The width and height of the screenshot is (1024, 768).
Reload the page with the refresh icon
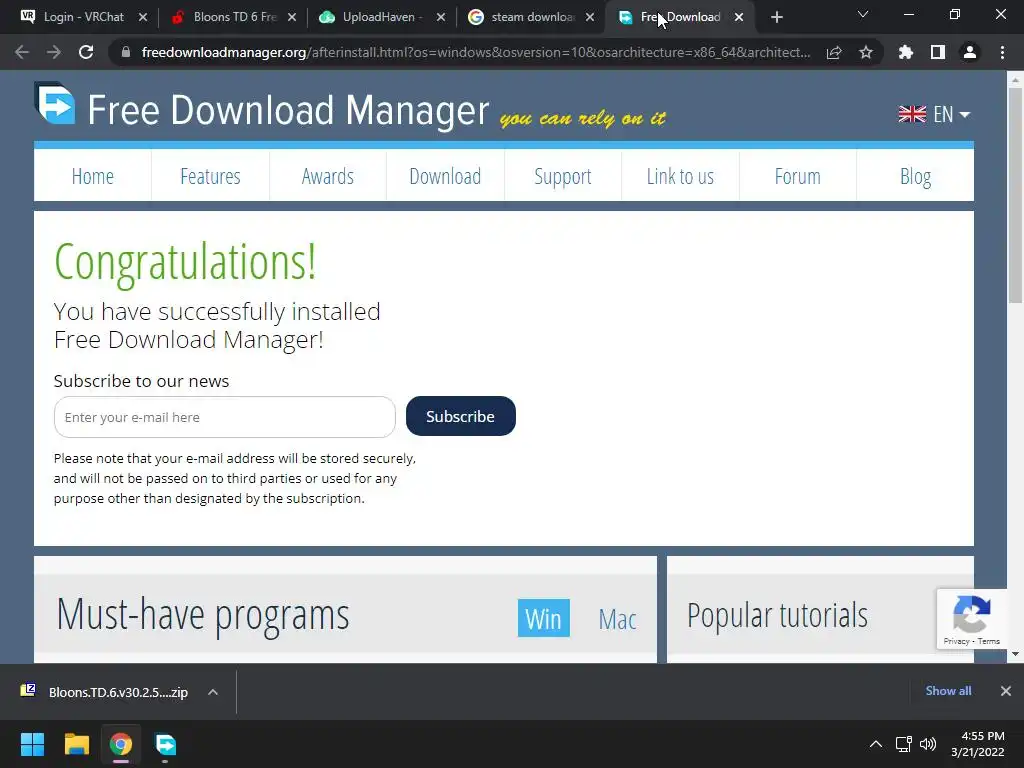86,52
